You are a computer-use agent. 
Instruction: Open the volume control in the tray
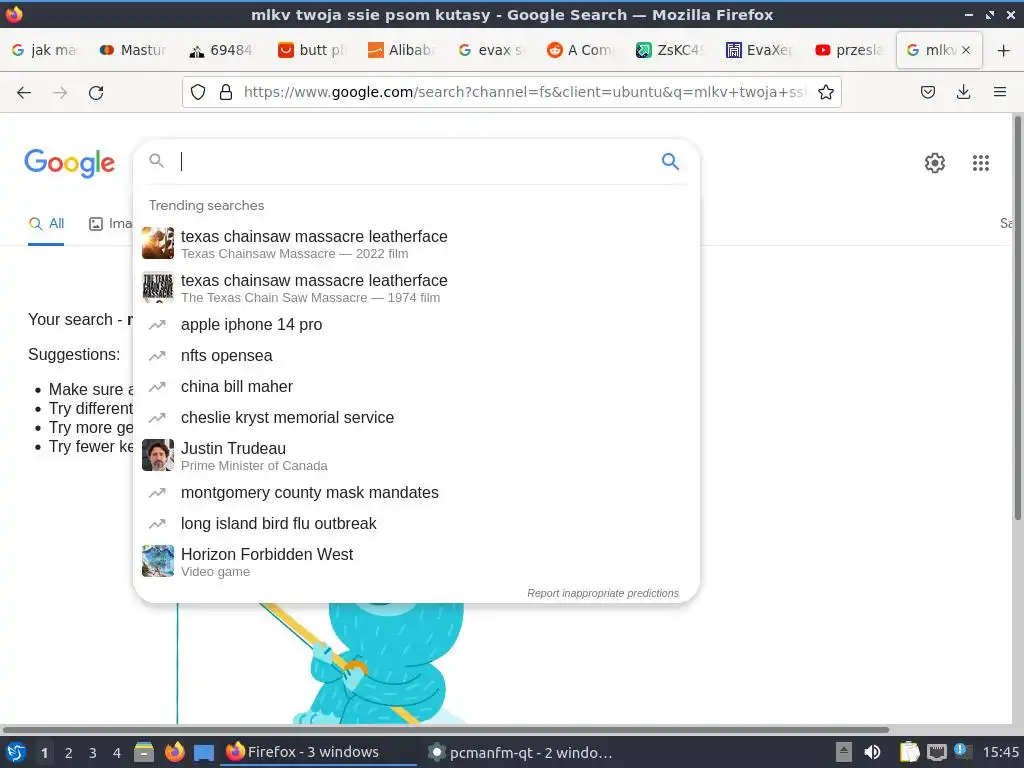[872, 752]
